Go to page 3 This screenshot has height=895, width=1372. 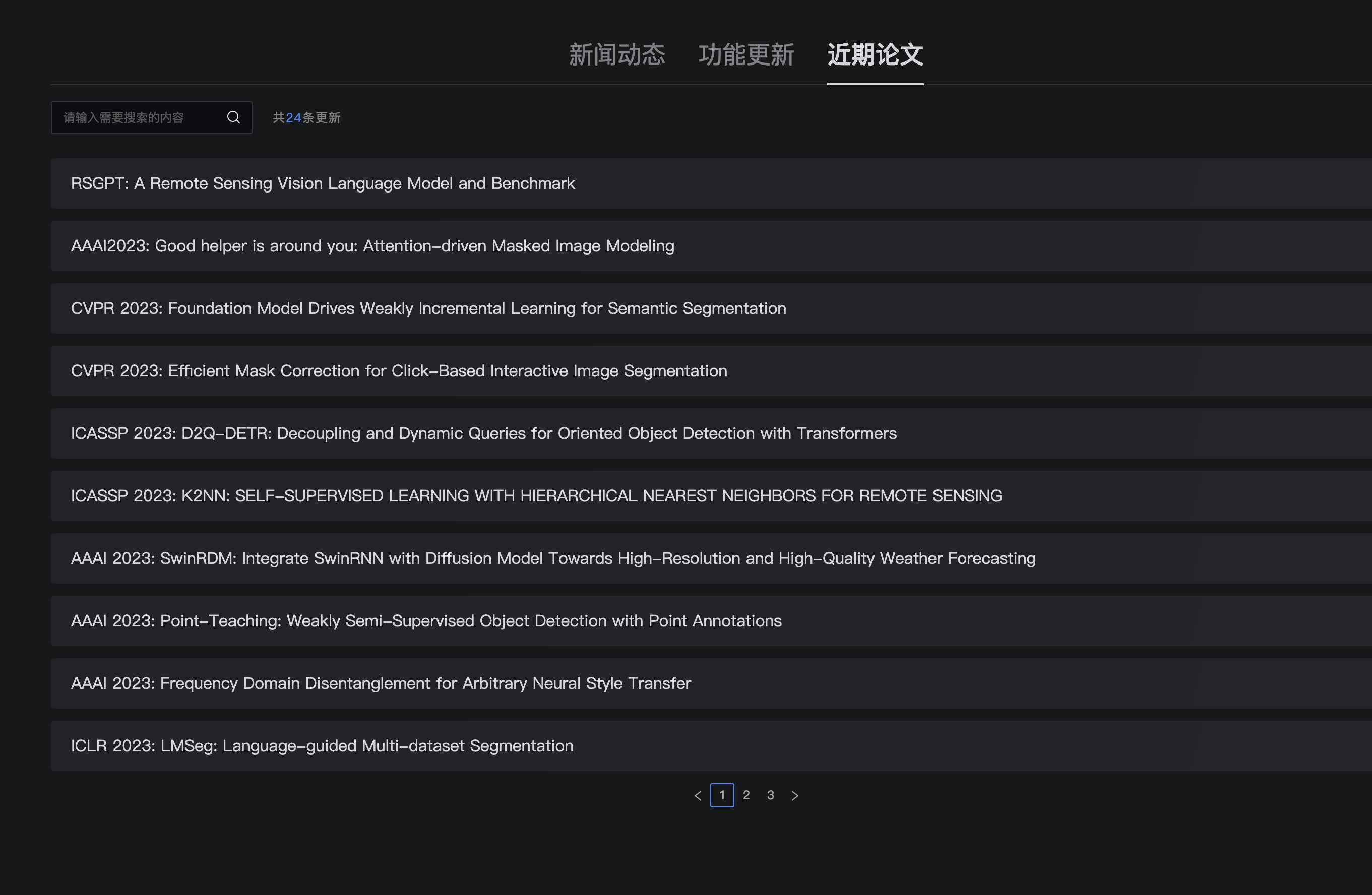771,795
